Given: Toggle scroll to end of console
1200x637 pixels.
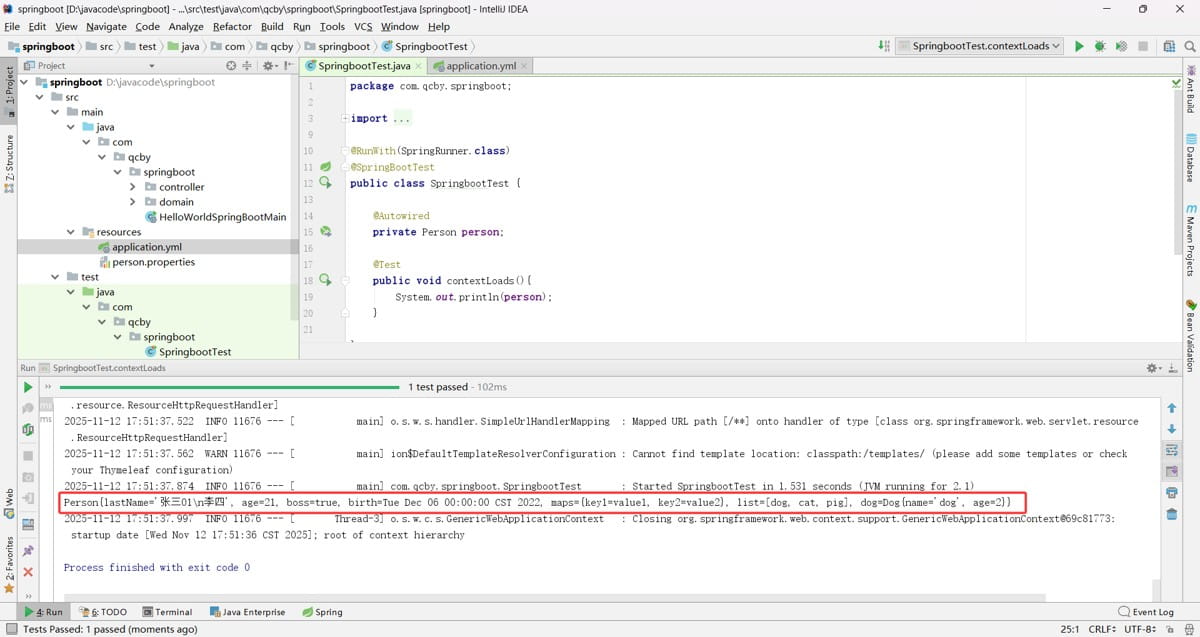Looking at the screenshot, I should [1171, 471].
